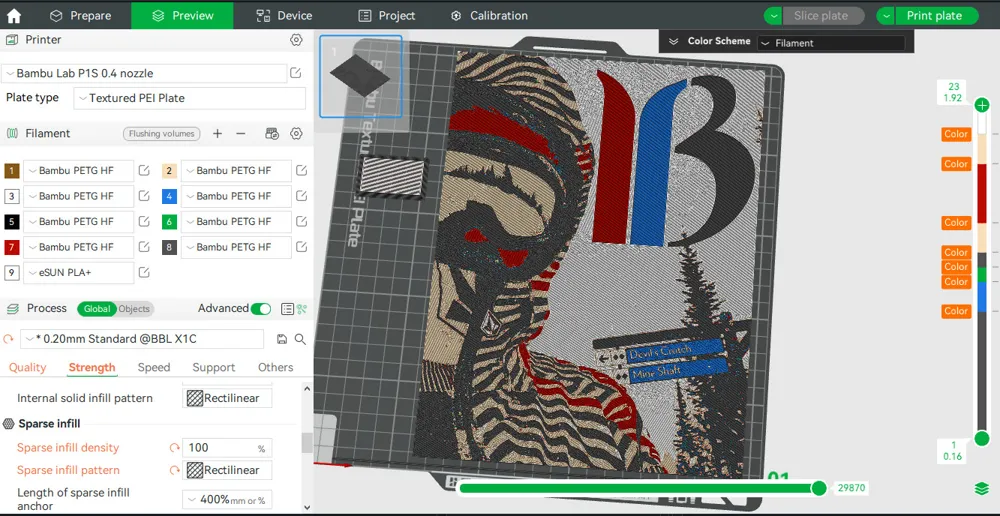Save the process preset
The width and height of the screenshot is (1000, 516).
pyautogui.click(x=282, y=339)
